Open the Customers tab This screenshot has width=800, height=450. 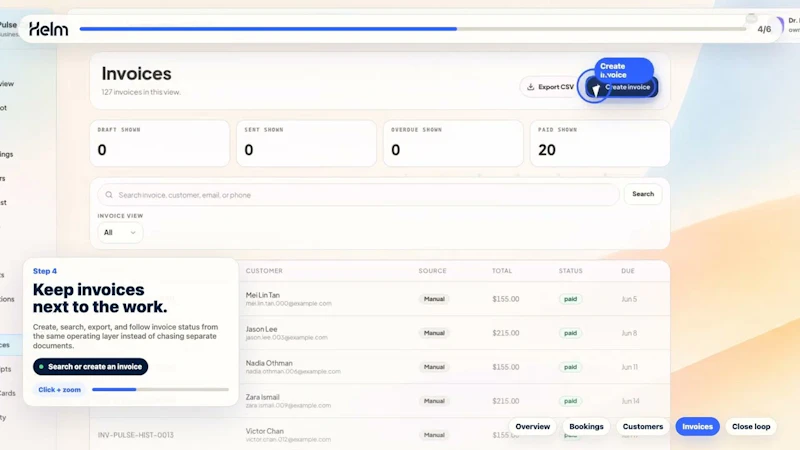(x=643, y=427)
